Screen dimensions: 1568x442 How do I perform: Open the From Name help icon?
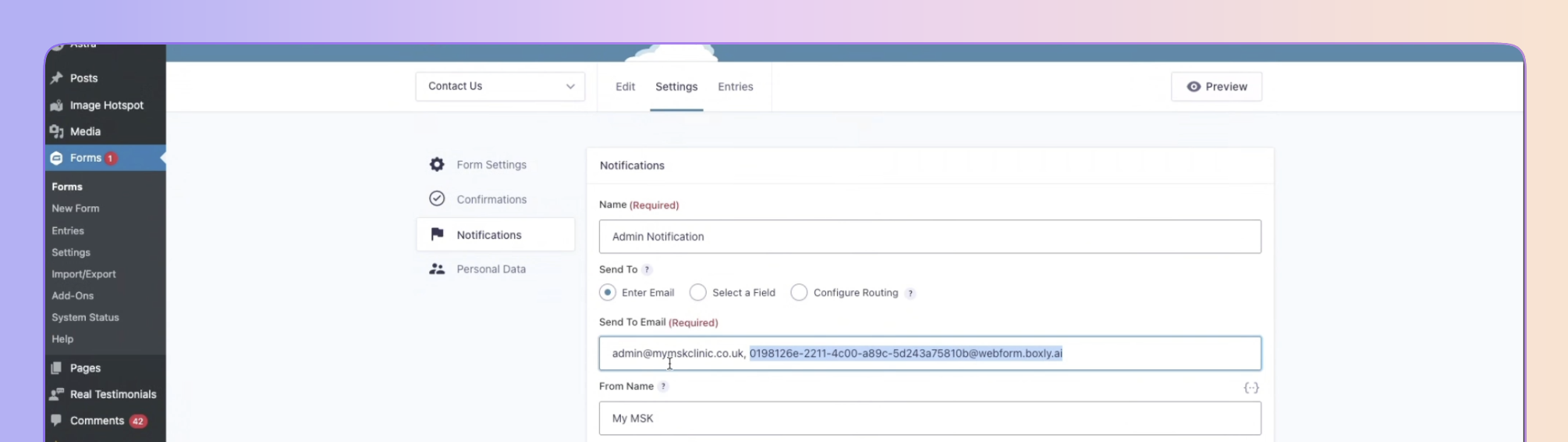point(663,387)
